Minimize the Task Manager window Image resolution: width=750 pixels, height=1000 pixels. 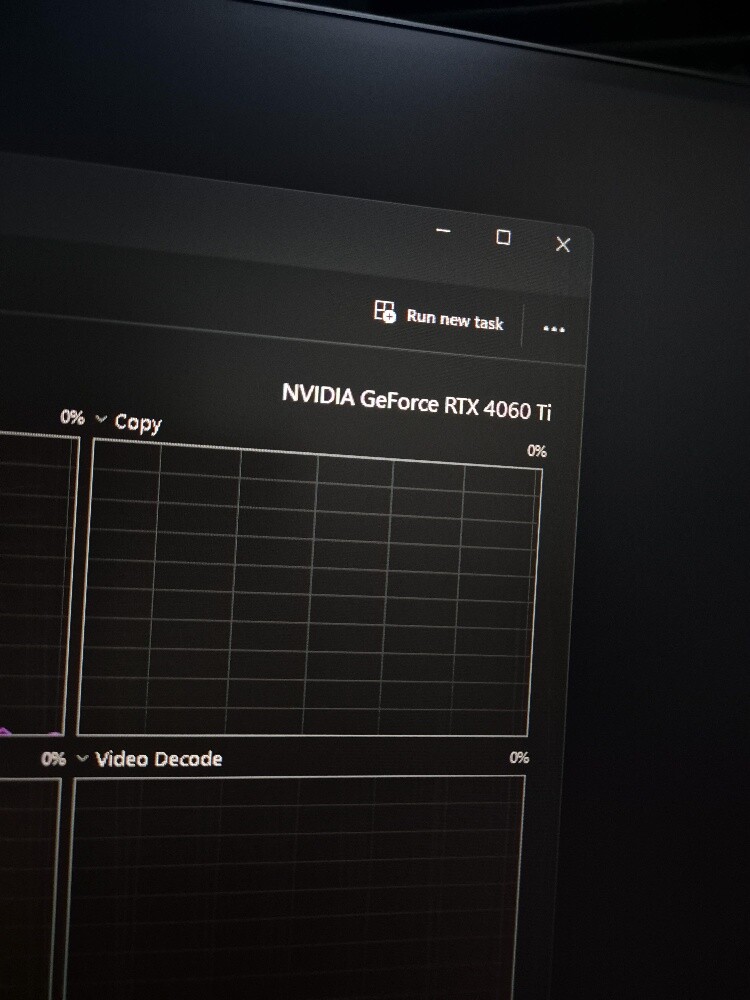coord(443,230)
